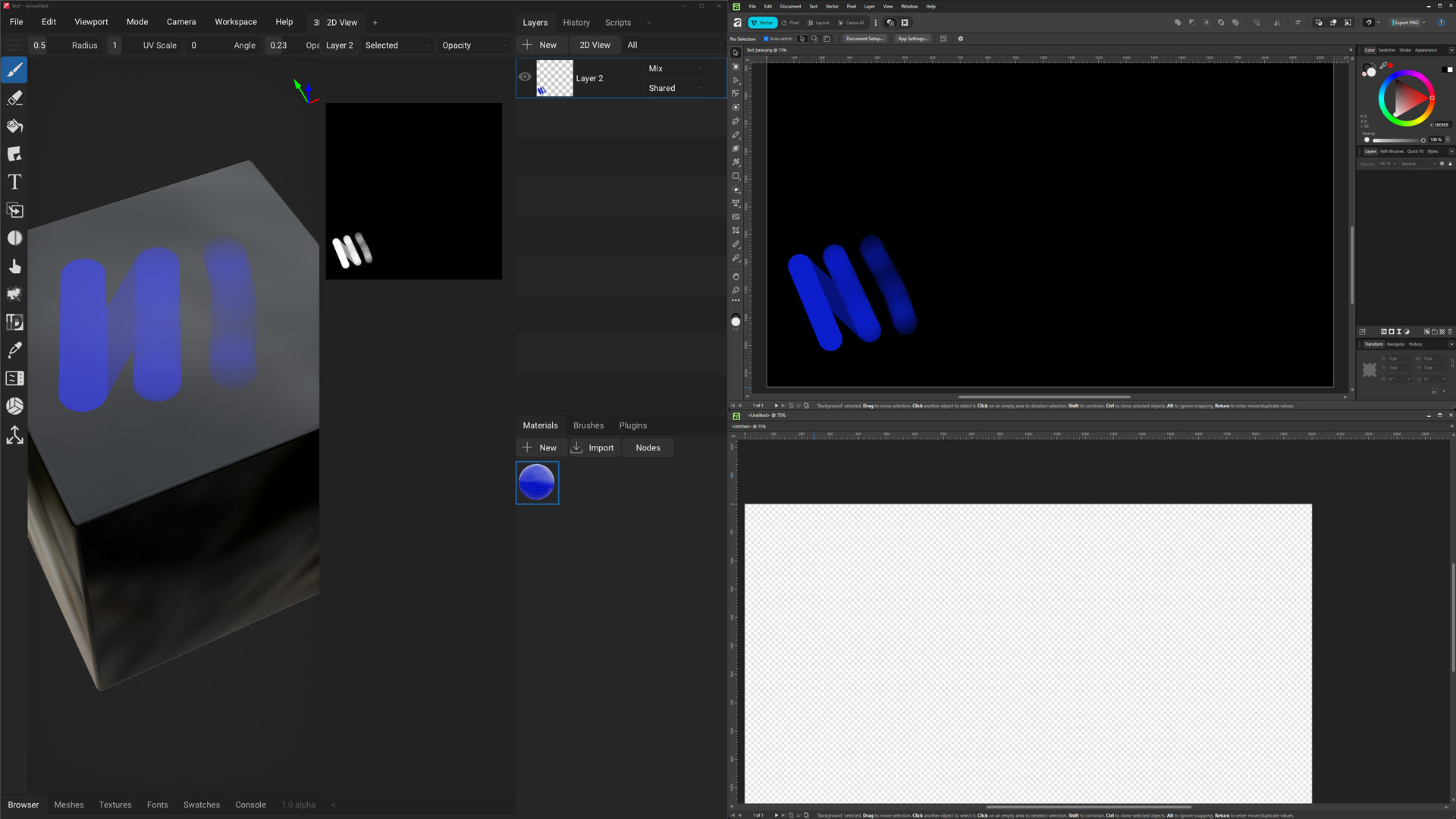Open the Workspace menu
Image resolution: width=1456 pixels, height=819 pixels.
click(235, 22)
